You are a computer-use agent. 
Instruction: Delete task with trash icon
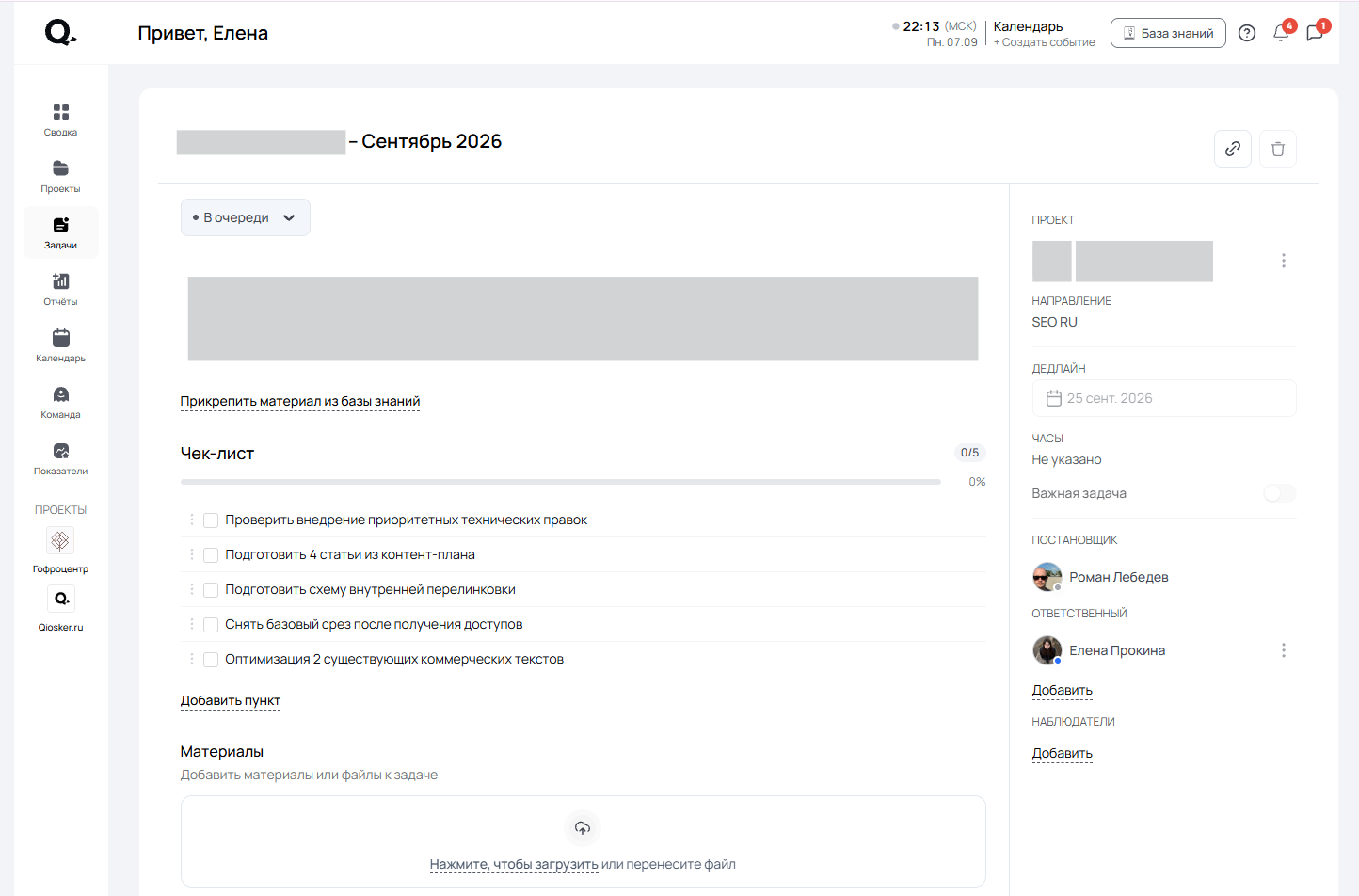1278,149
